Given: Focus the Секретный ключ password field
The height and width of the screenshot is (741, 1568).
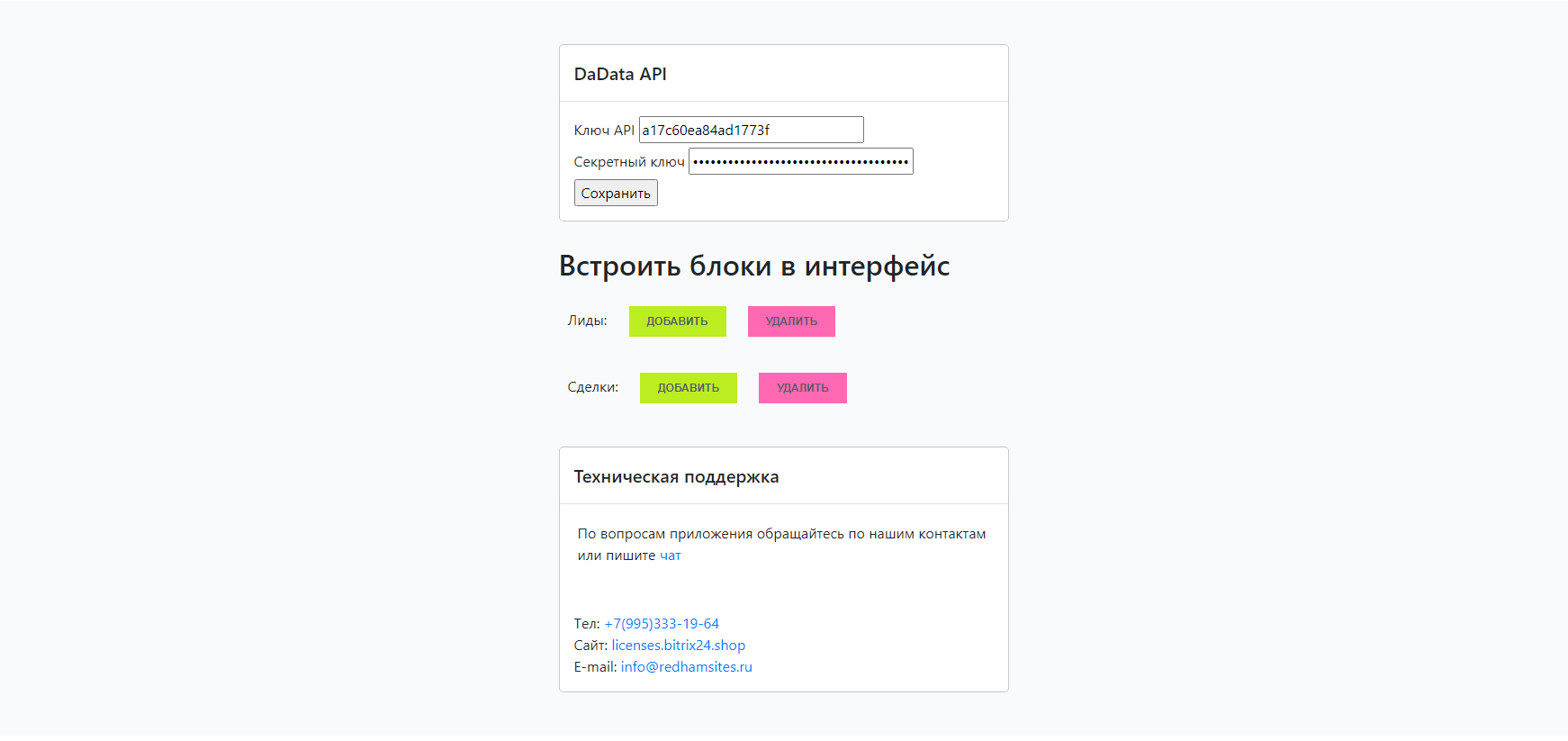Looking at the screenshot, I should (800, 161).
